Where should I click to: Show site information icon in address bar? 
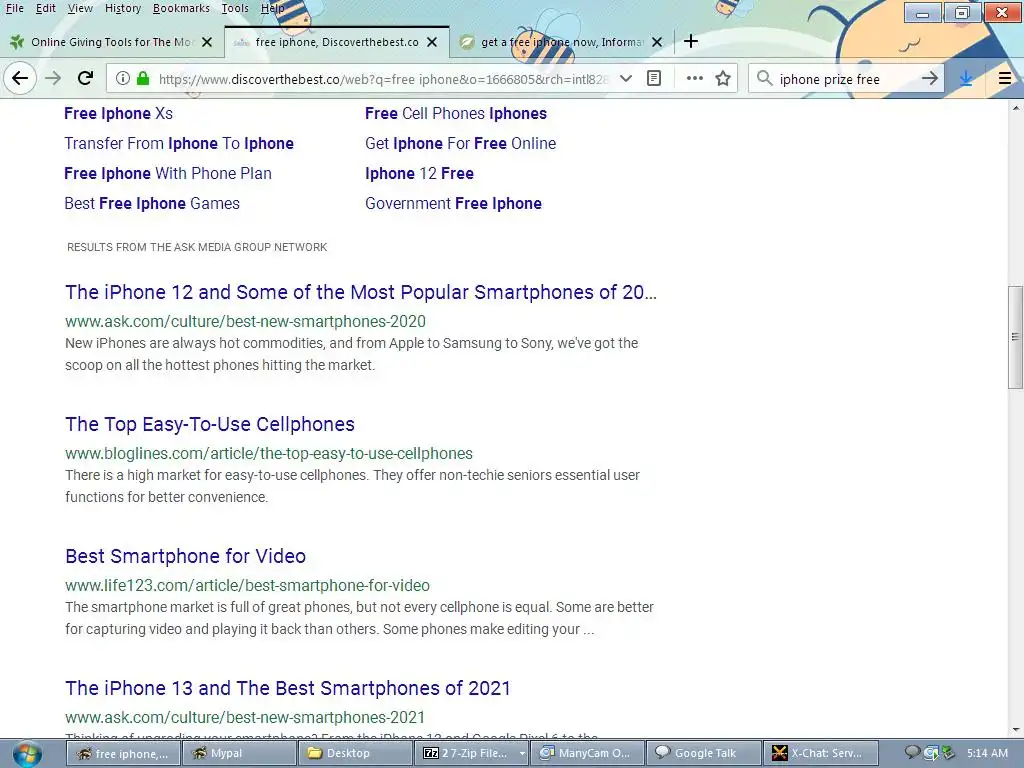pos(122,79)
